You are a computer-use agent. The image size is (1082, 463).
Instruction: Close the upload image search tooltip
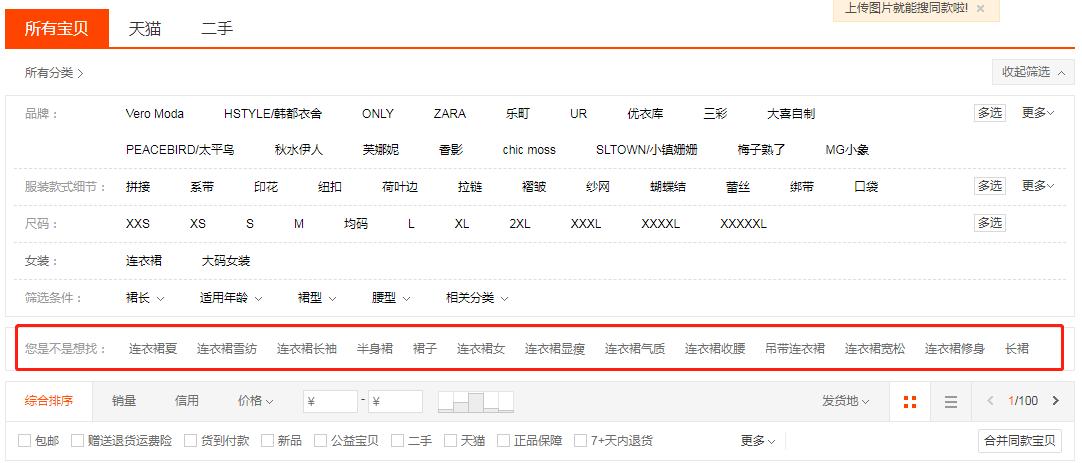pos(981,8)
